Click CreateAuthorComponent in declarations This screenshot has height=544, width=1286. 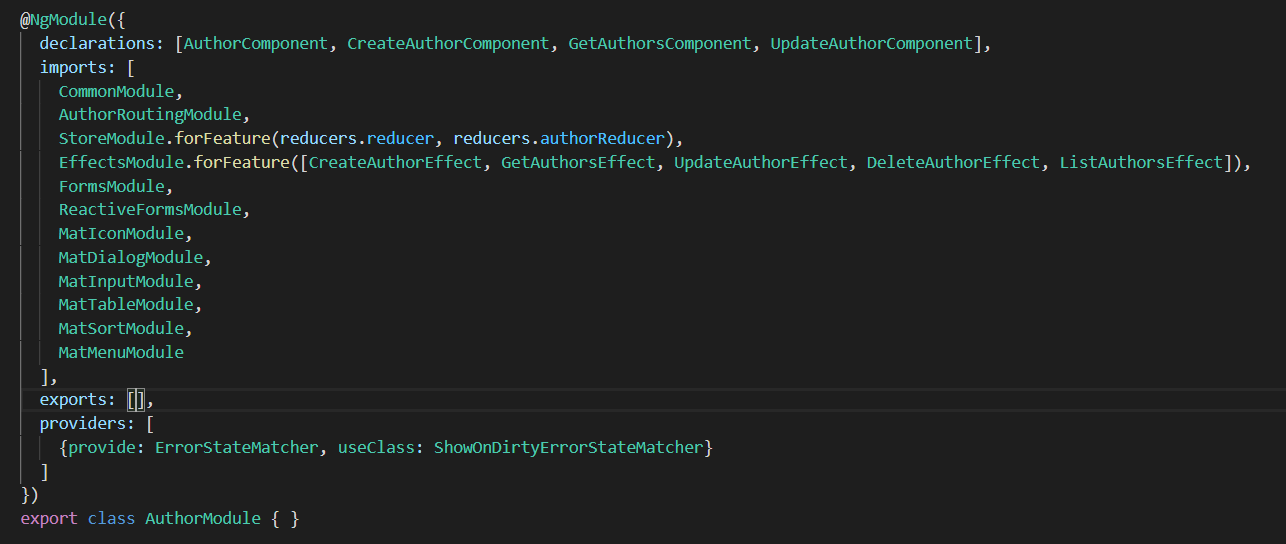pos(449,44)
